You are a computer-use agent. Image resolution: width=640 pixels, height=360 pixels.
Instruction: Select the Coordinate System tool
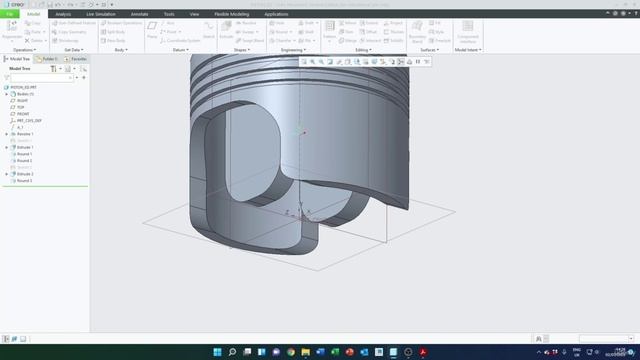(x=180, y=40)
